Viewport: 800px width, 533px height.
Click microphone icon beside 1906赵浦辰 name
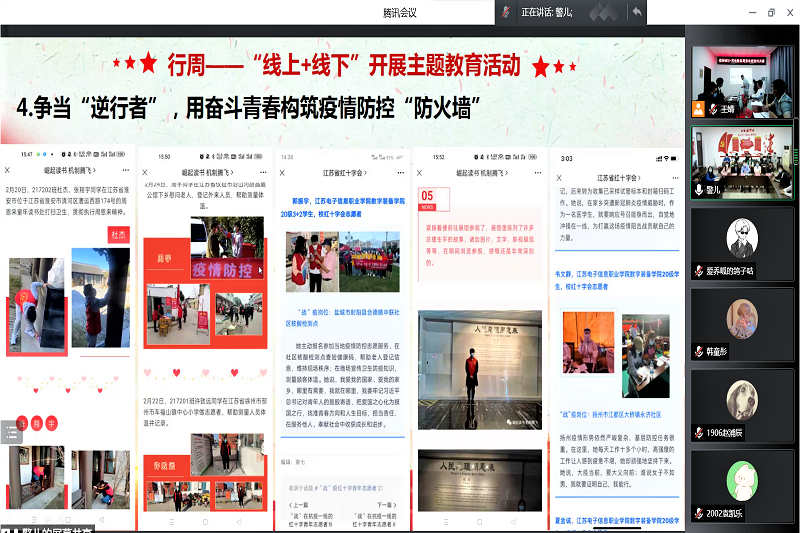698,433
